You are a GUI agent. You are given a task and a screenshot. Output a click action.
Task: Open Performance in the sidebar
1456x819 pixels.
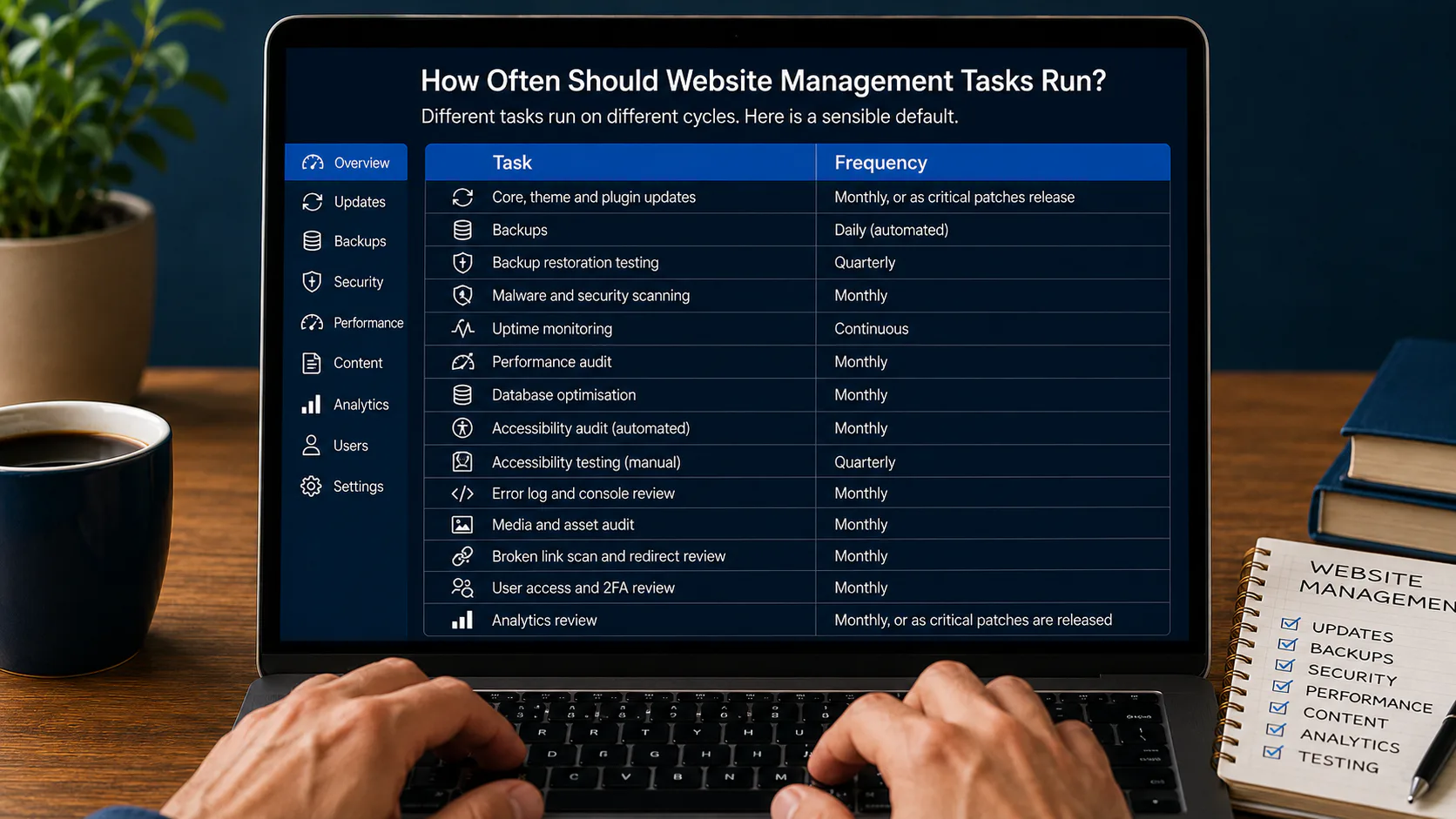346,323
